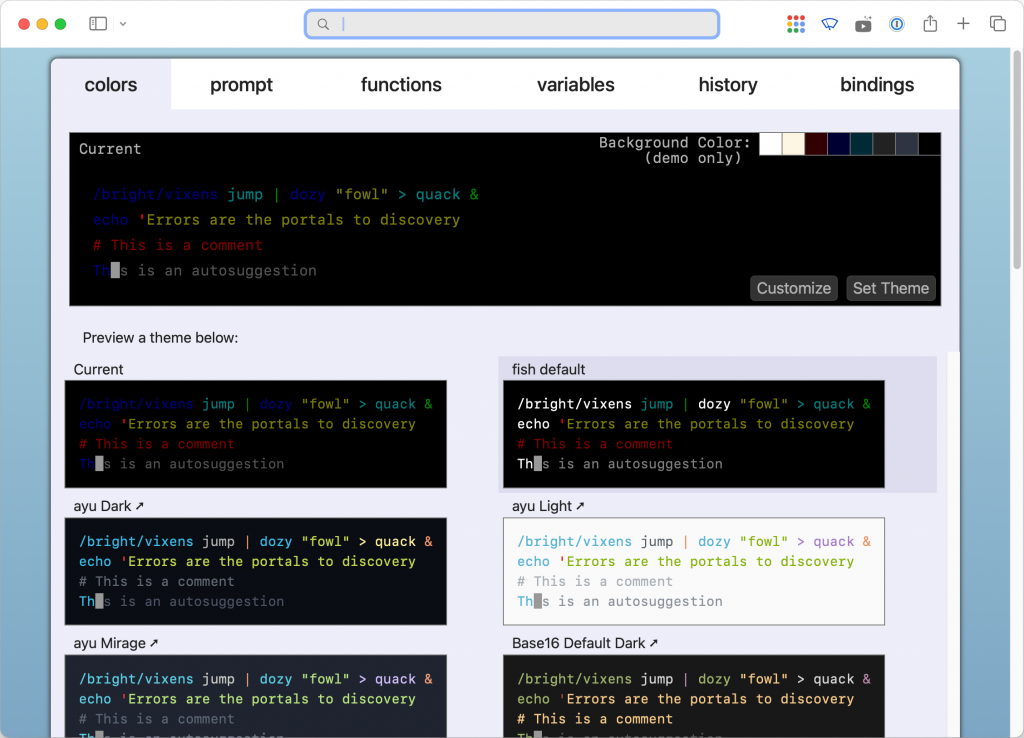The height and width of the screenshot is (738, 1024).
Task: Select the black background color swatch
Action: coord(929,144)
